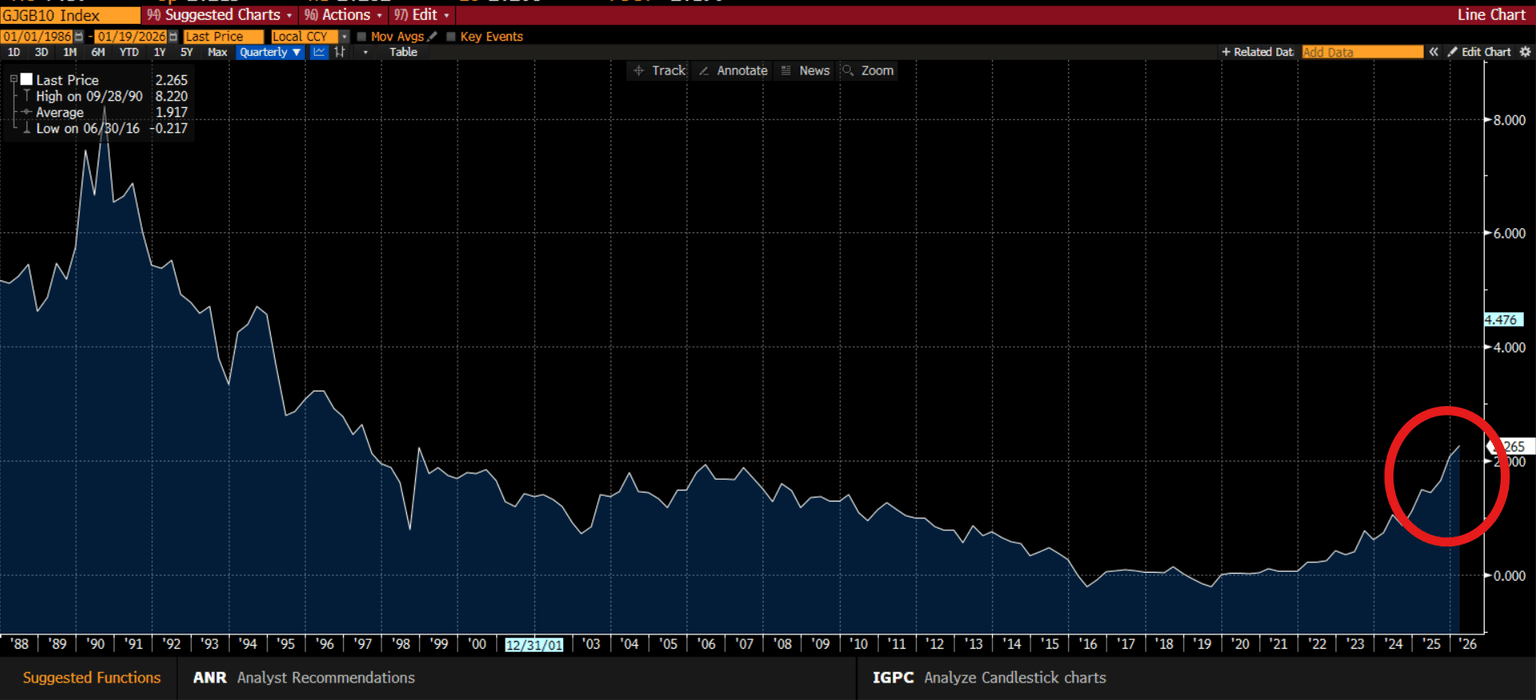Open the Actions menu
Screen dimensions: 1536x700
pos(342,15)
